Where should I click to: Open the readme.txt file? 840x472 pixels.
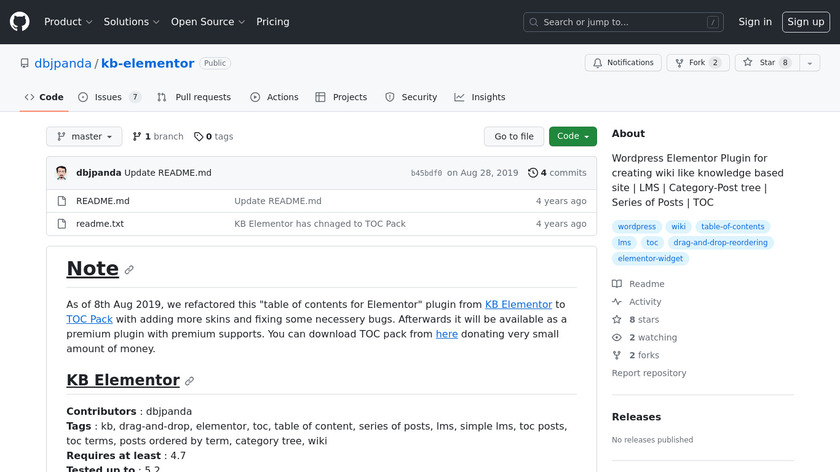(100, 224)
